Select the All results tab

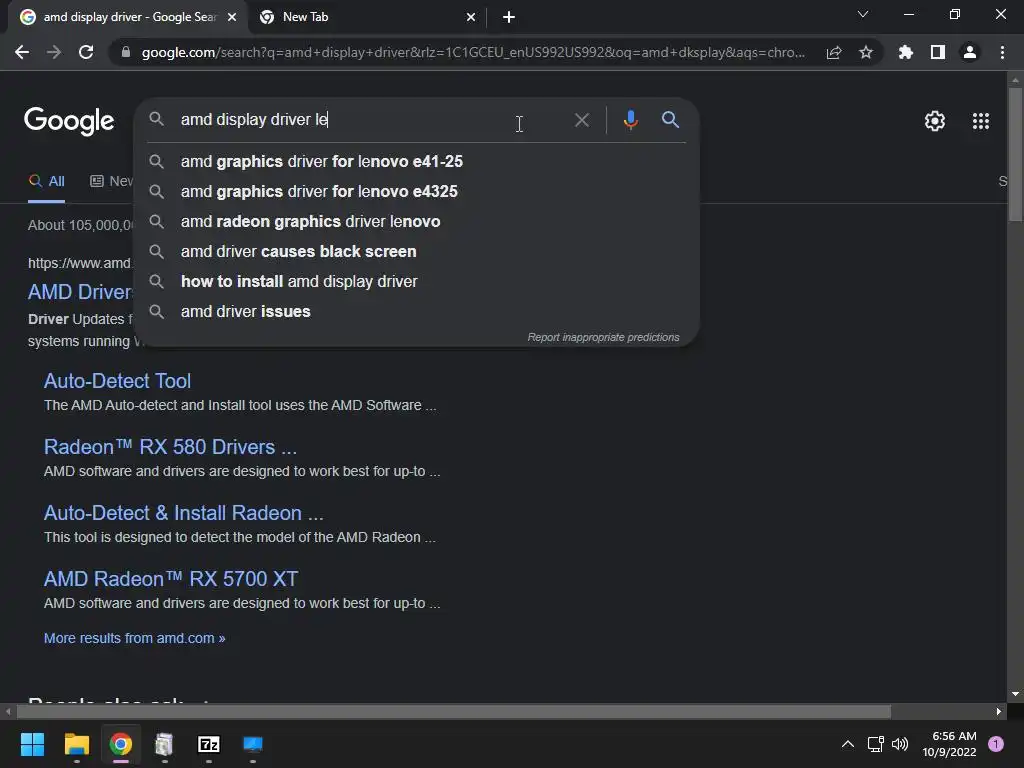(46, 181)
